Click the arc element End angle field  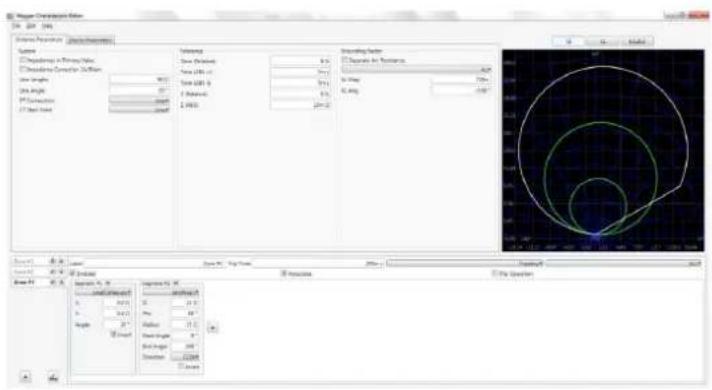[185, 346]
